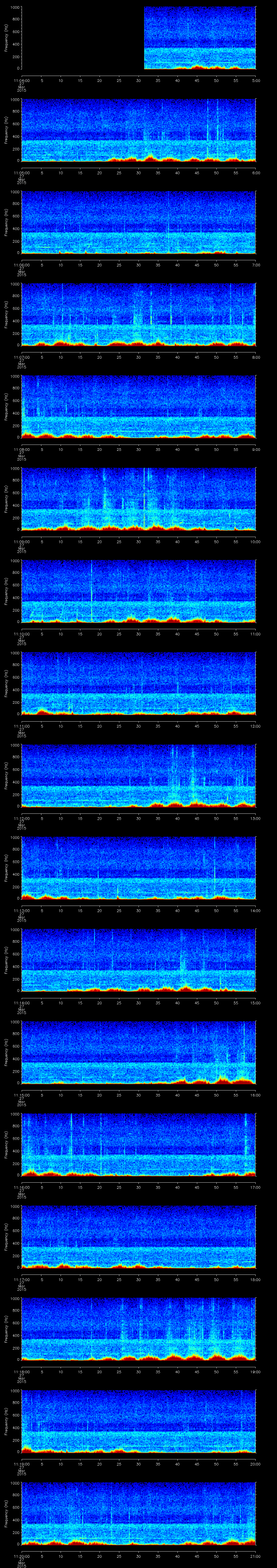Click Frequency (Hz) label of the 11:04:00 panel
The height and width of the screenshot is (1568, 277).
pos(6,38)
